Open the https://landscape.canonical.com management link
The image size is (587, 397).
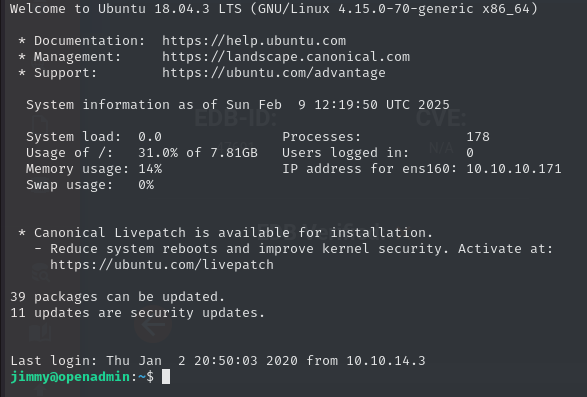coord(286,57)
